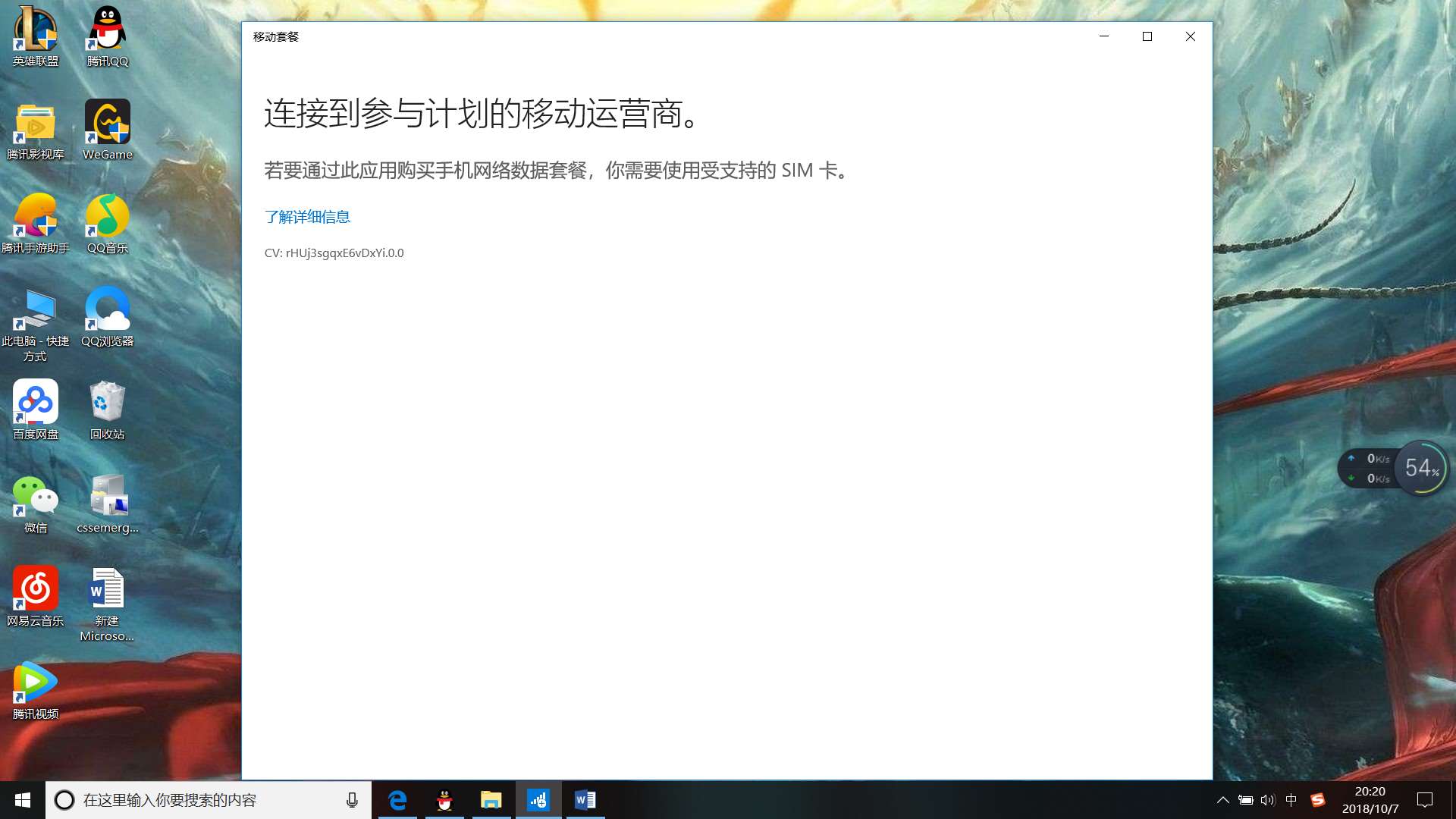The width and height of the screenshot is (1456, 819).
Task: Select 腾讯手游助手 desktop icon
Action: click(x=36, y=224)
